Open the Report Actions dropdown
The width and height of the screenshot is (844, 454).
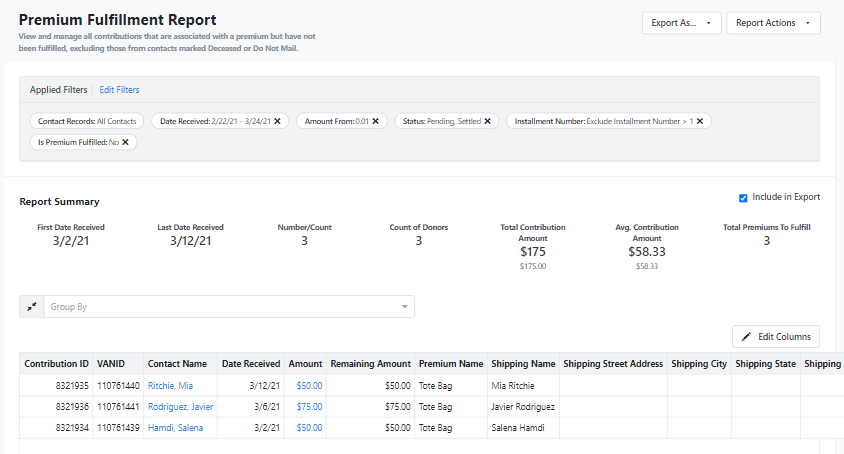(x=773, y=23)
